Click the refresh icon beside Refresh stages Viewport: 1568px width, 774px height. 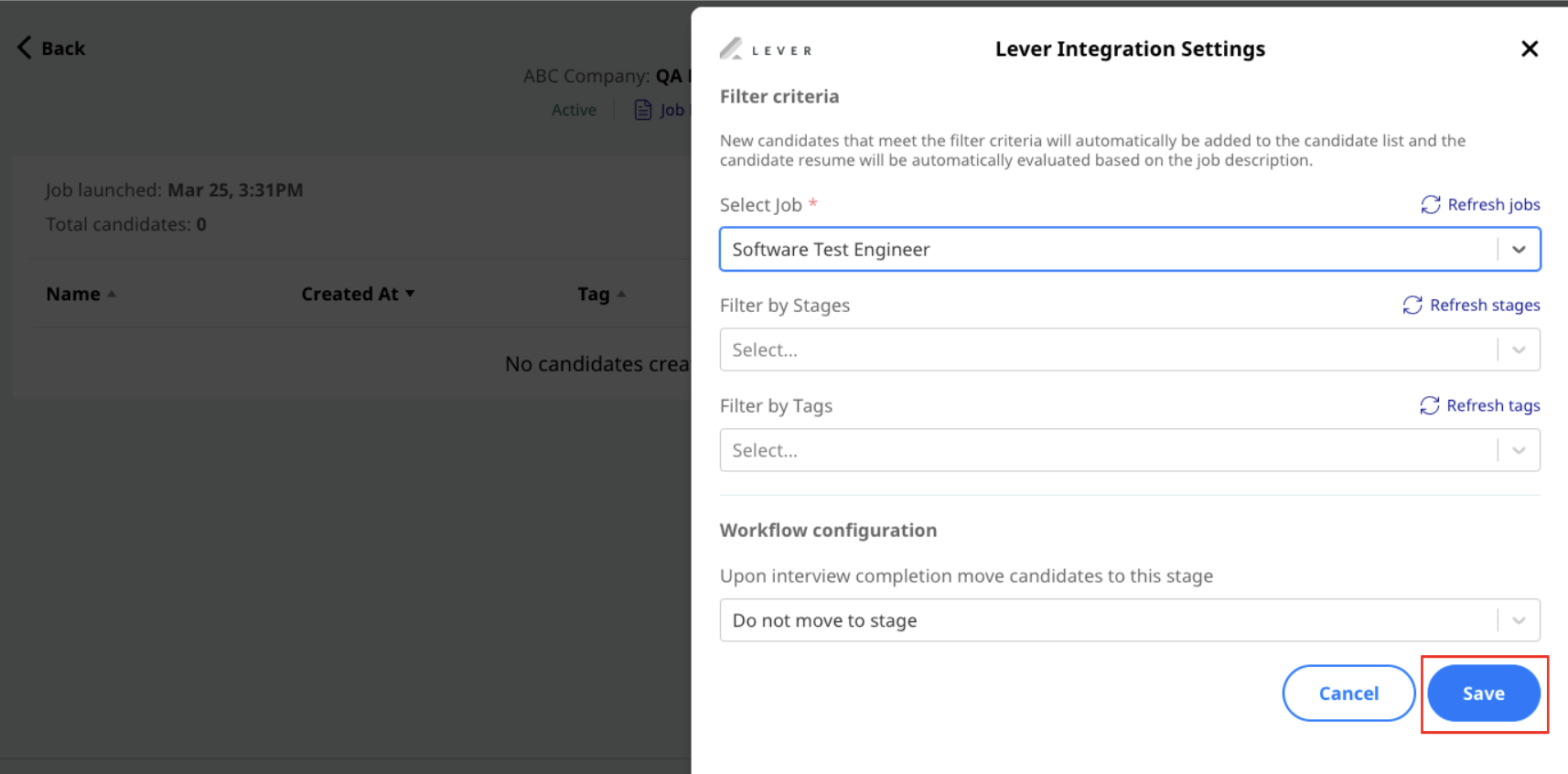click(1412, 306)
